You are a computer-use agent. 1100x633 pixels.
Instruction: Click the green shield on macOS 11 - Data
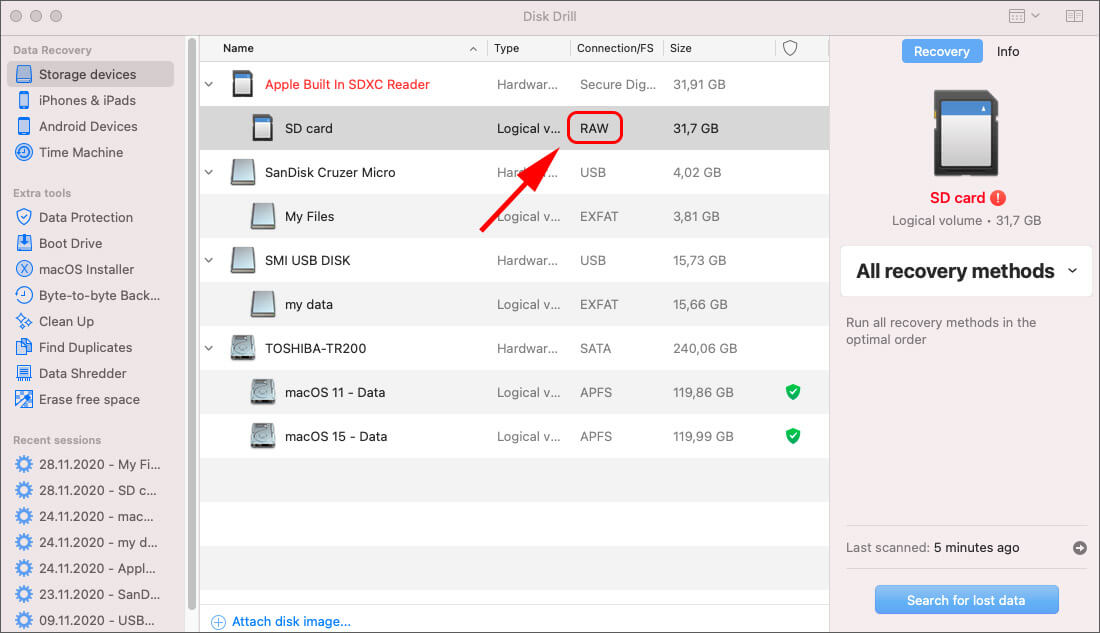click(x=793, y=392)
